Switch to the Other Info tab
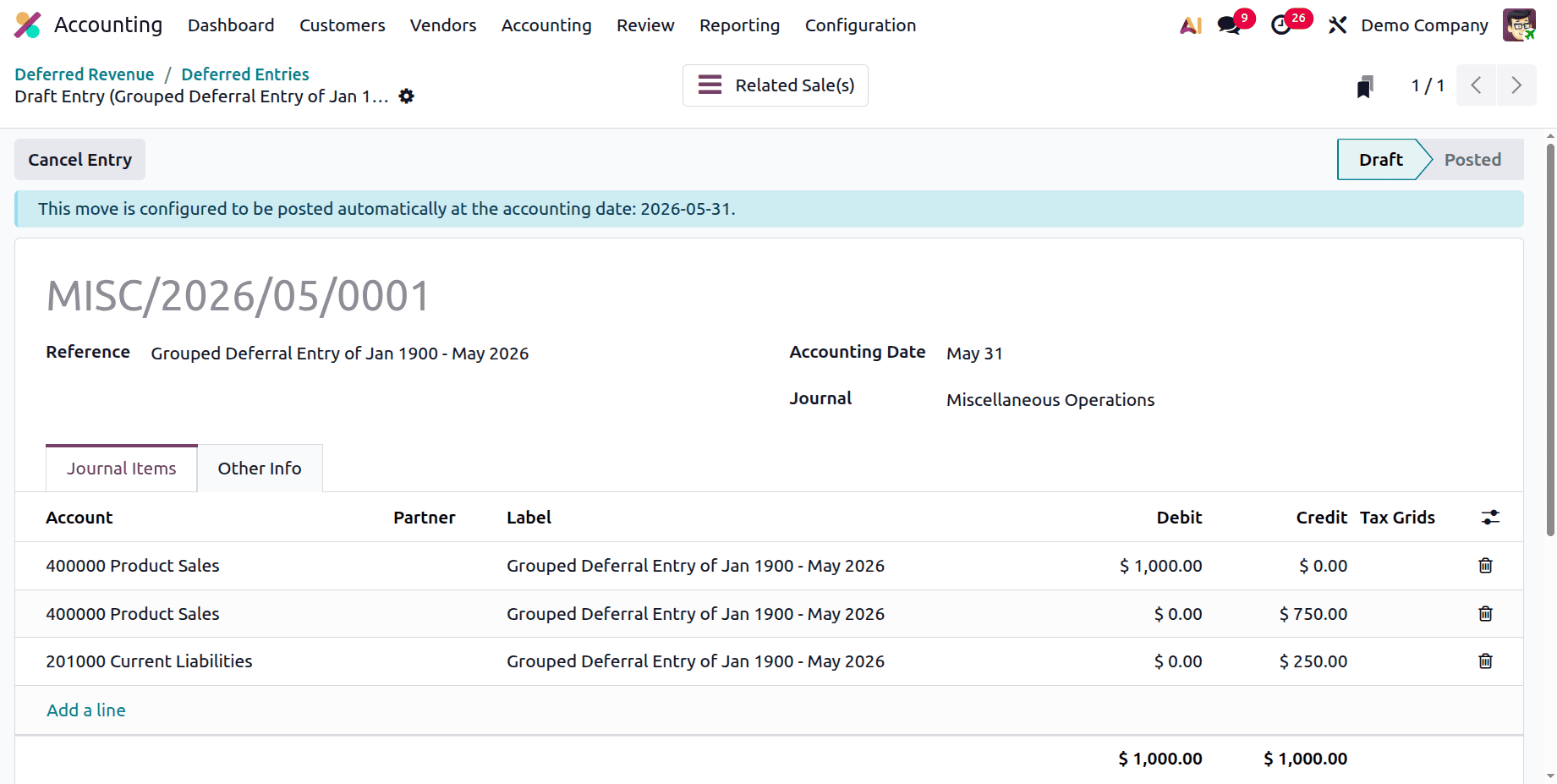This screenshot has height=784, width=1557. tap(260, 468)
